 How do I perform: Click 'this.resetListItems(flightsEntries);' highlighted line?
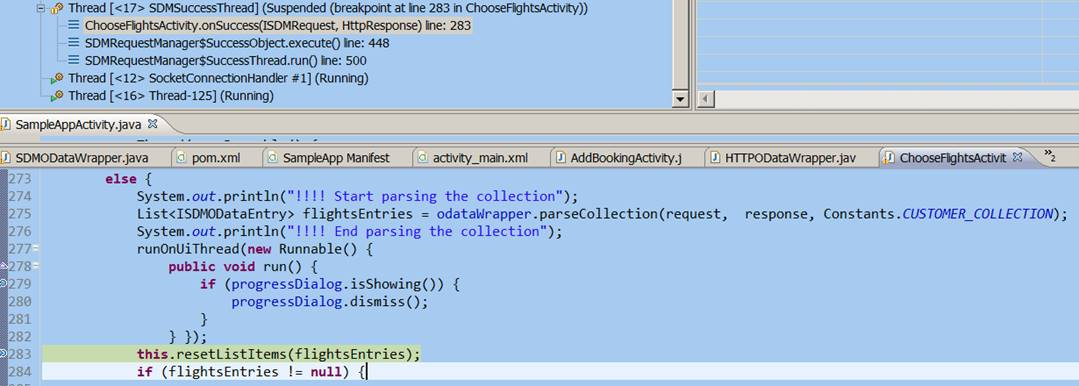pyautogui.click(x=278, y=354)
